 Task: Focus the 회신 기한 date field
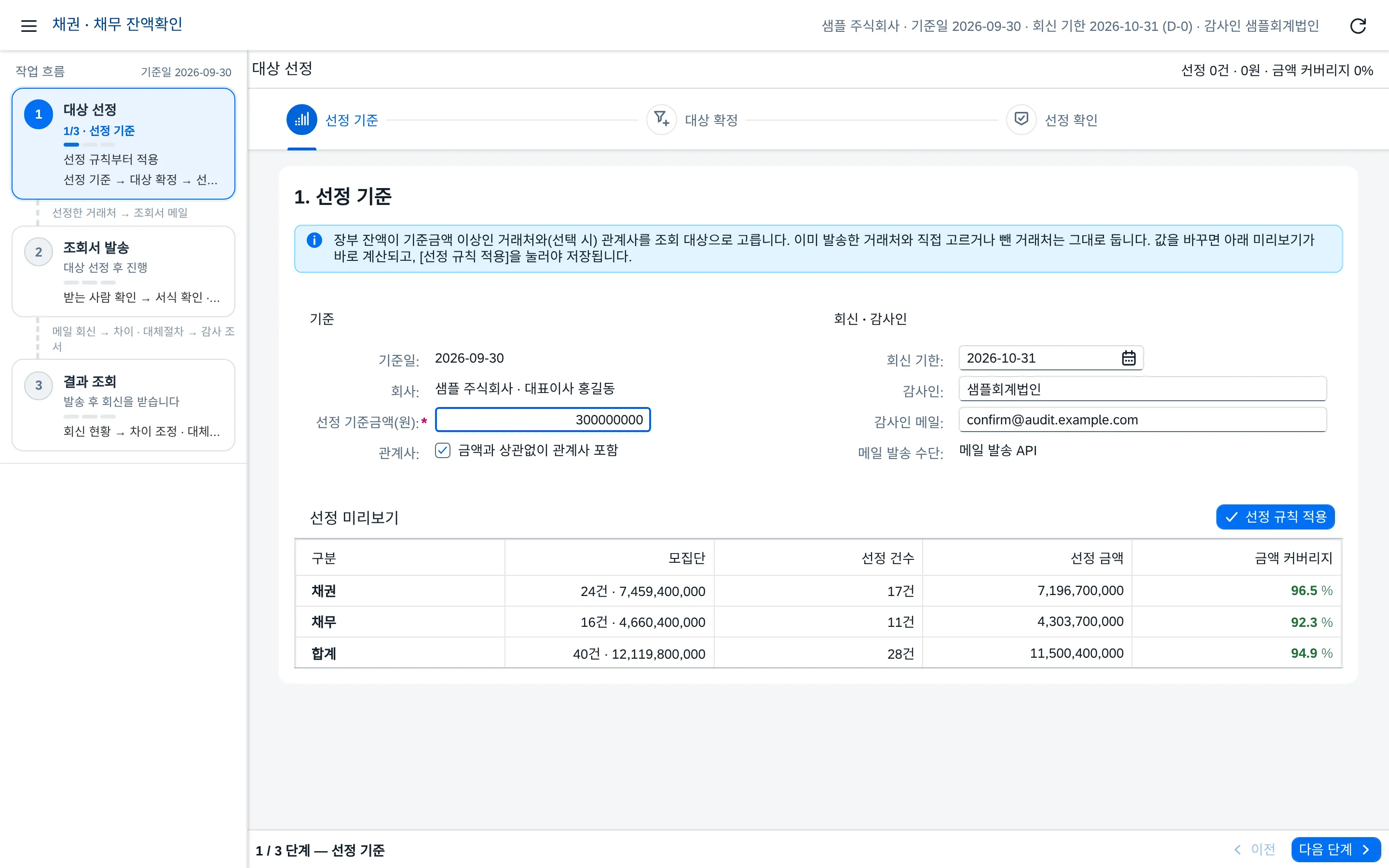click(1051, 358)
